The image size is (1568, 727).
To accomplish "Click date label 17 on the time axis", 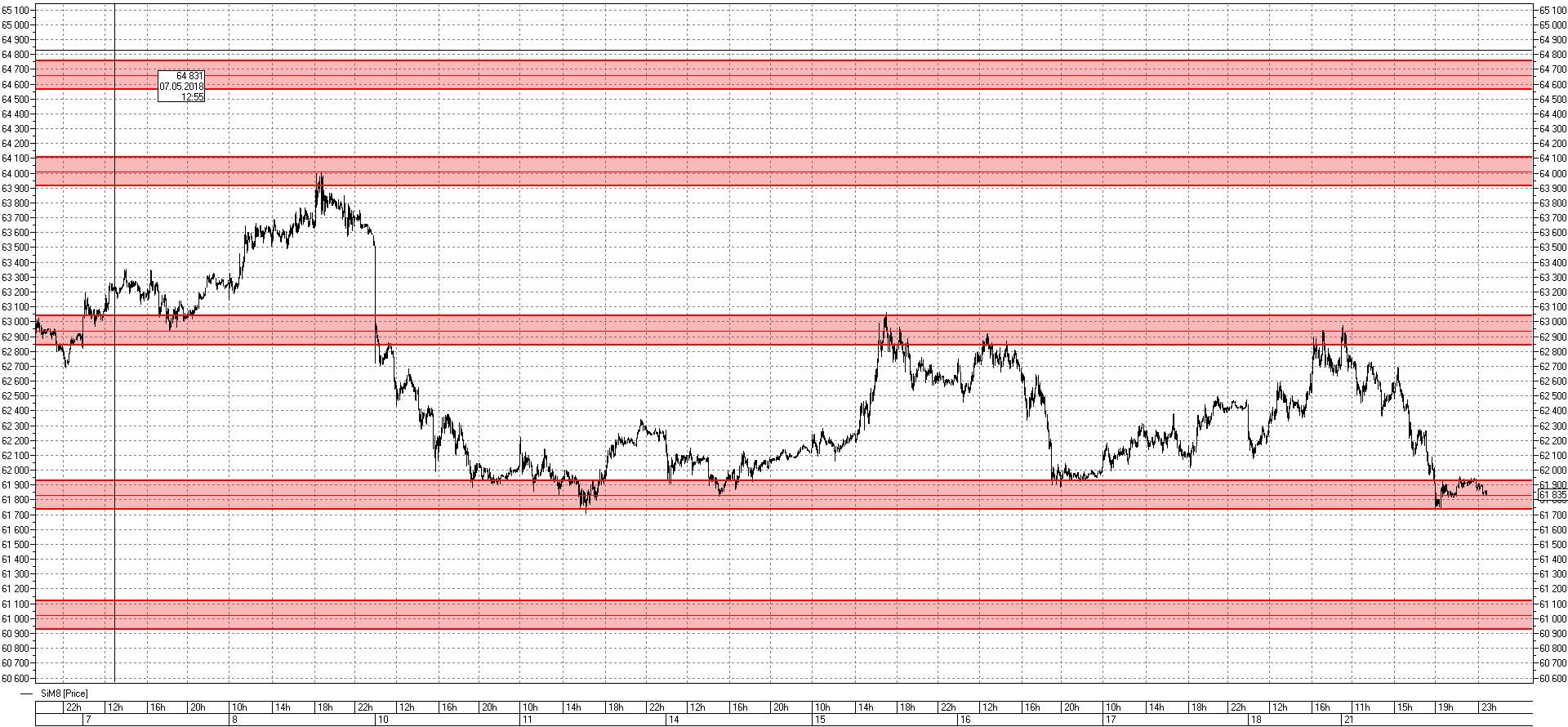I will click(x=1111, y=720).
